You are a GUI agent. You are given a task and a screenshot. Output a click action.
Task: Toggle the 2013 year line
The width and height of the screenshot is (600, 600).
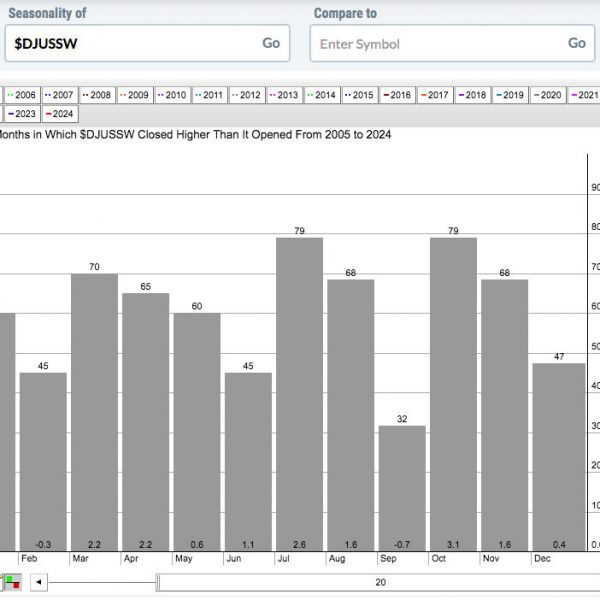[x=284, y=95]
